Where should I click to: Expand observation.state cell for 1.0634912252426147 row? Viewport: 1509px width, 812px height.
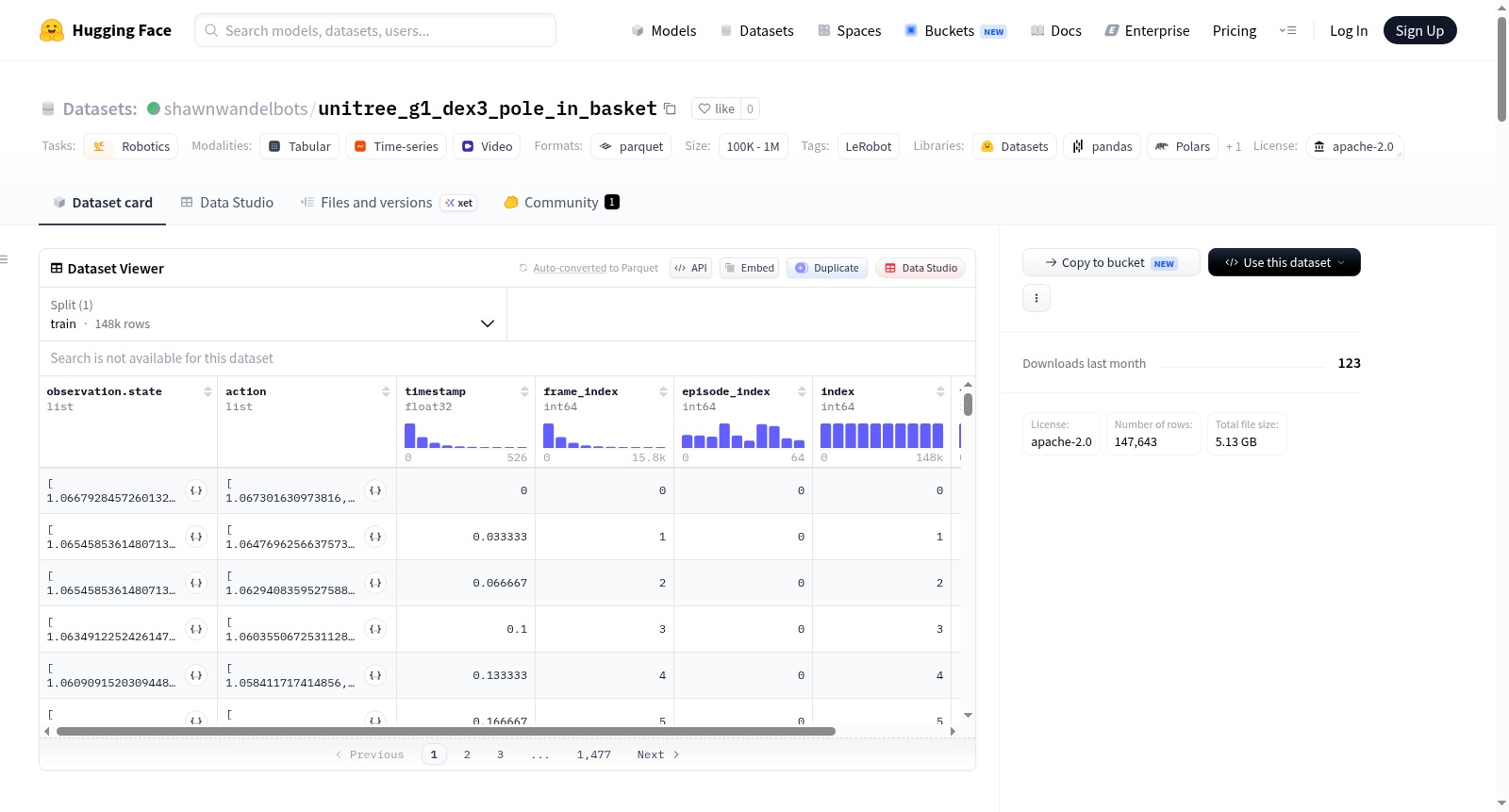click(x=196, y=629)
